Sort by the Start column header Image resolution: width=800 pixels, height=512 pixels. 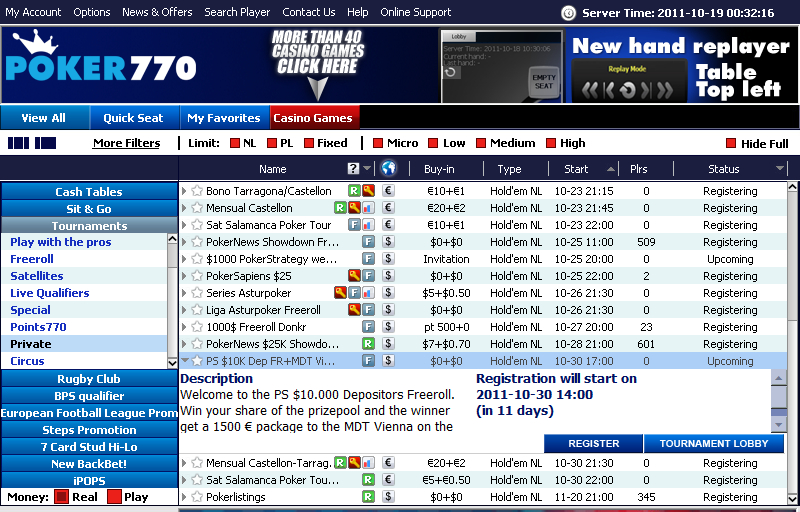click(577, 169)
